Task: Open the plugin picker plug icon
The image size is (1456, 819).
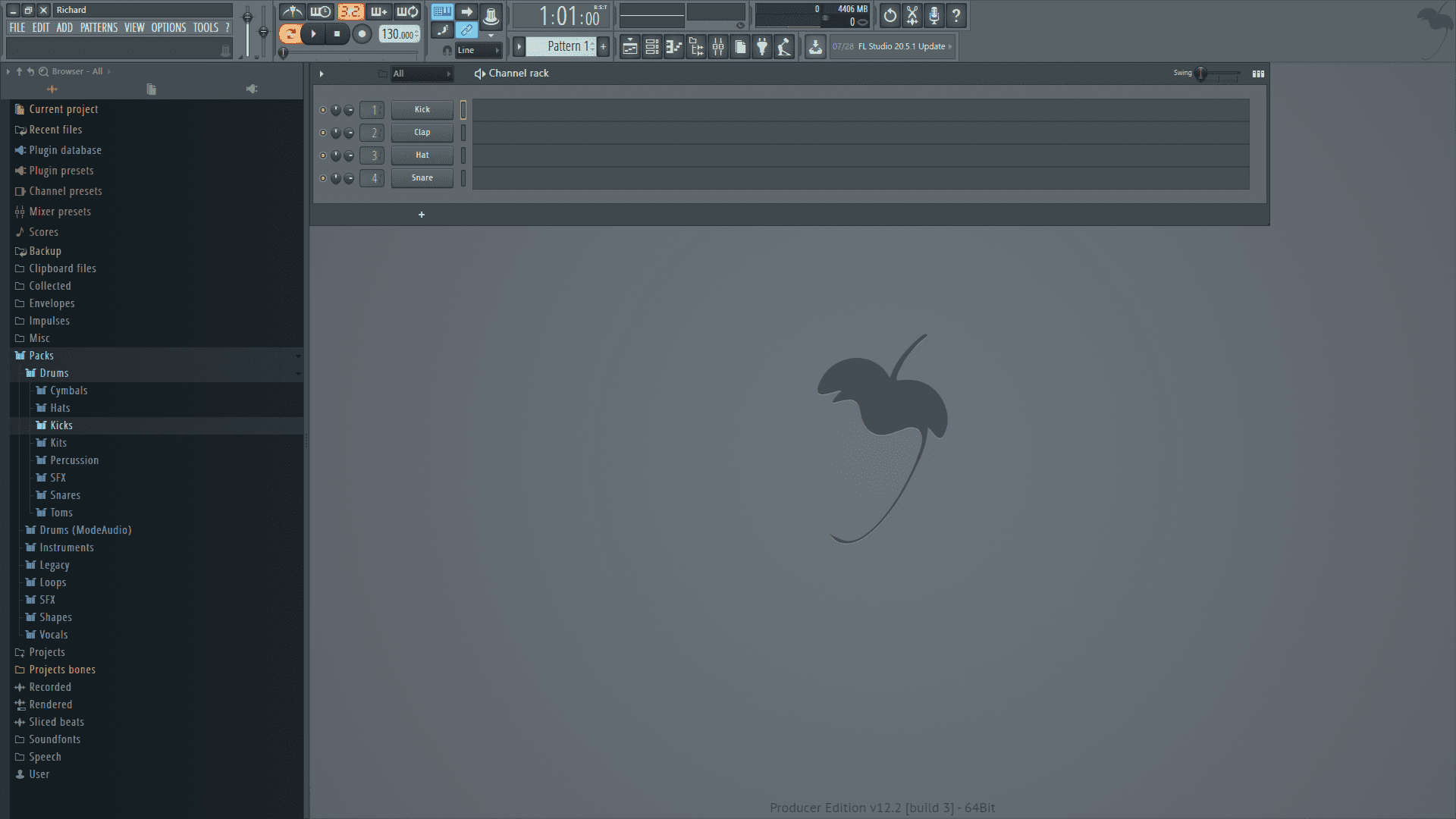Action: tap(761, 47)
